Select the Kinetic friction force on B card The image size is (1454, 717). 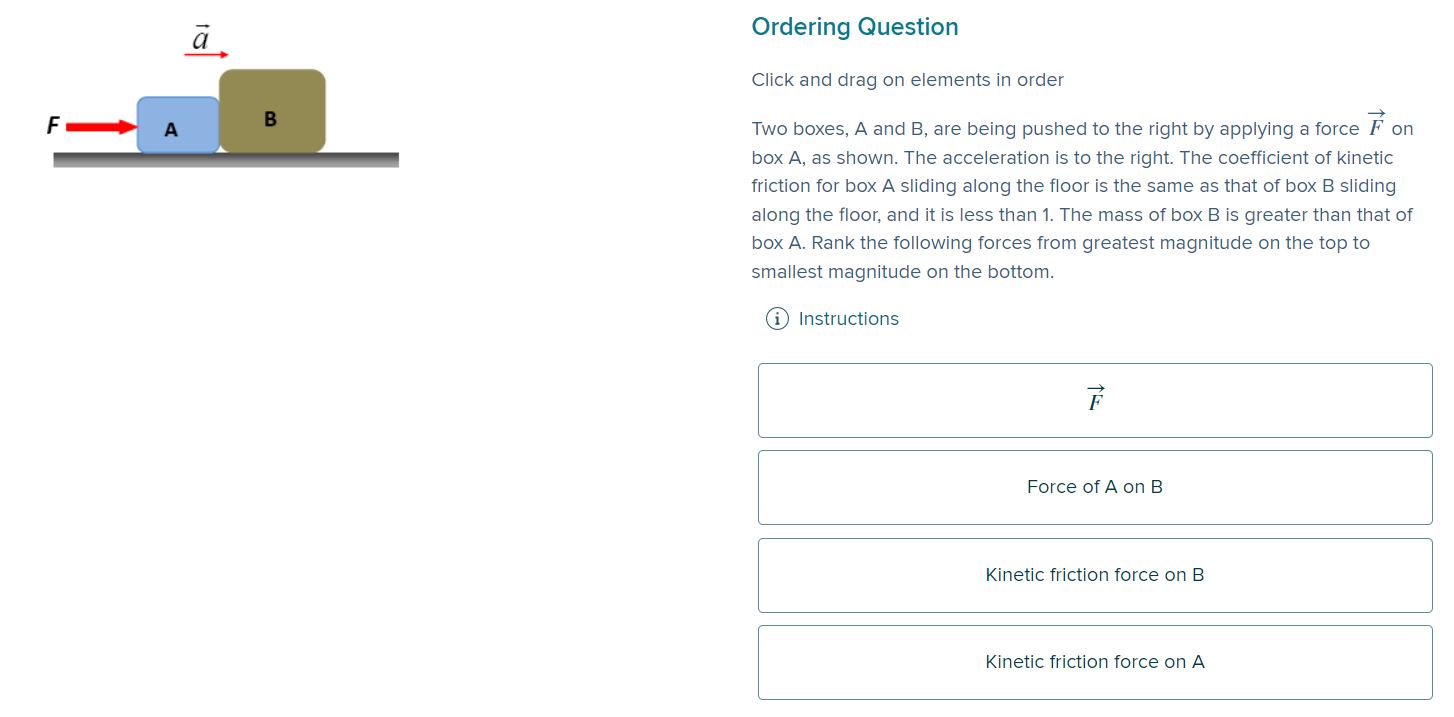(1094, 575)
